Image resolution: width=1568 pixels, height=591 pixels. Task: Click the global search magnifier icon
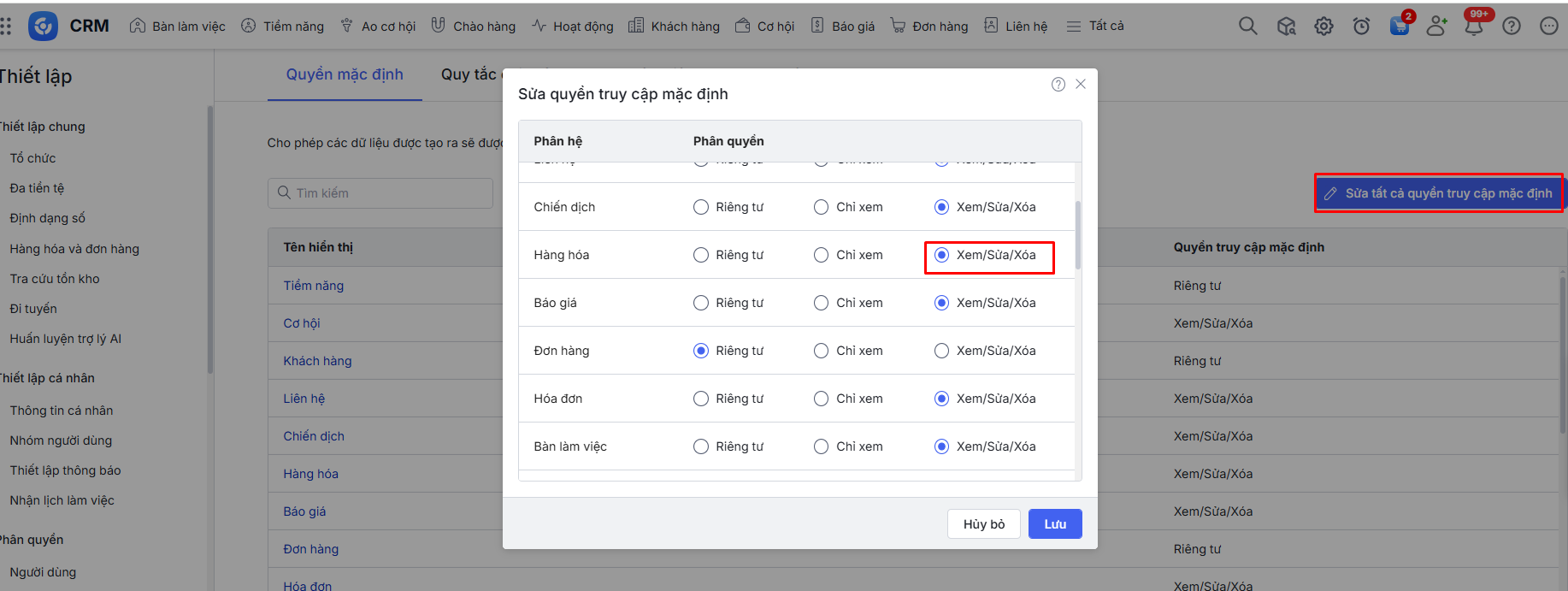coord(1248,27)
